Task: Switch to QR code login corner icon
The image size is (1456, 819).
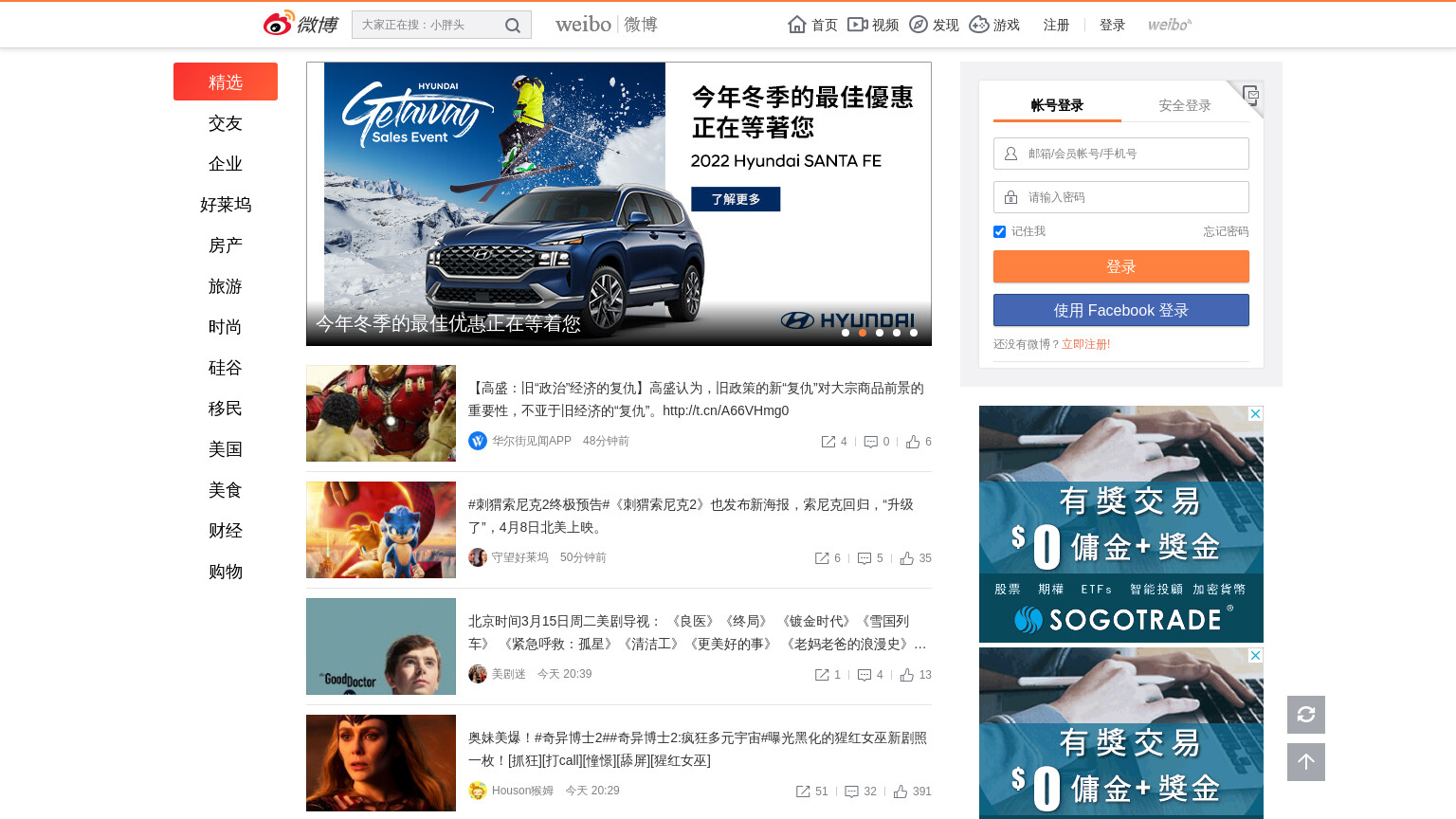Action: [1250, 94]
